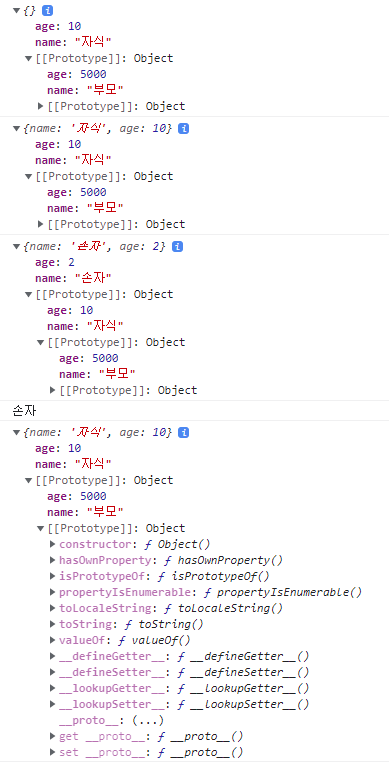Click the plain logged 손자 text line

(x=24, y=411)
